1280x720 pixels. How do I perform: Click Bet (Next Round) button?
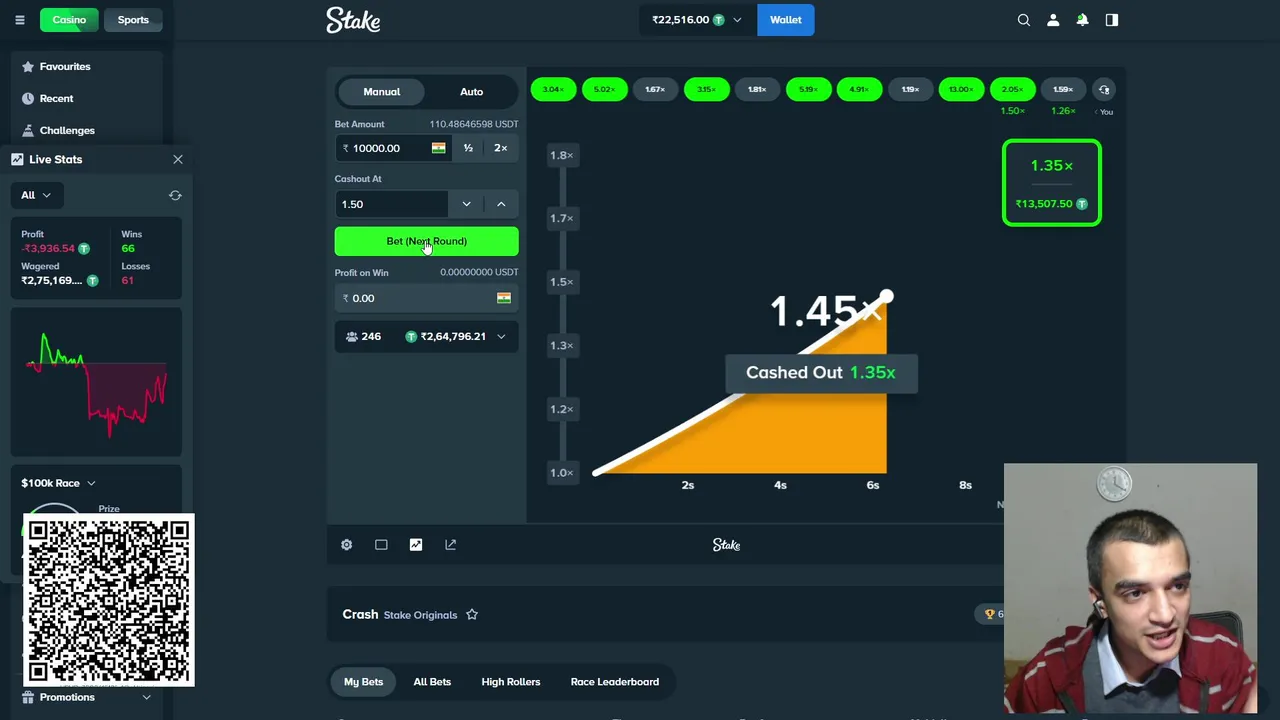click(x=427, y=241)
